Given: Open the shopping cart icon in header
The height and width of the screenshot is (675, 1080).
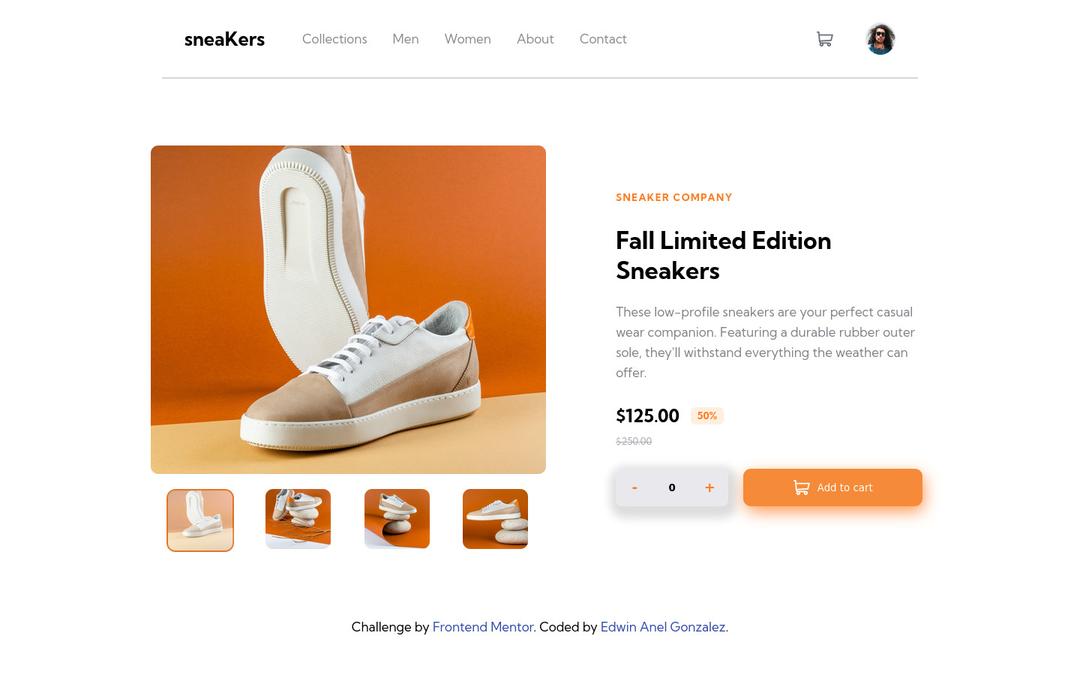Looking at the screenshot, I should pyautogui.click(x=824, y=39).
